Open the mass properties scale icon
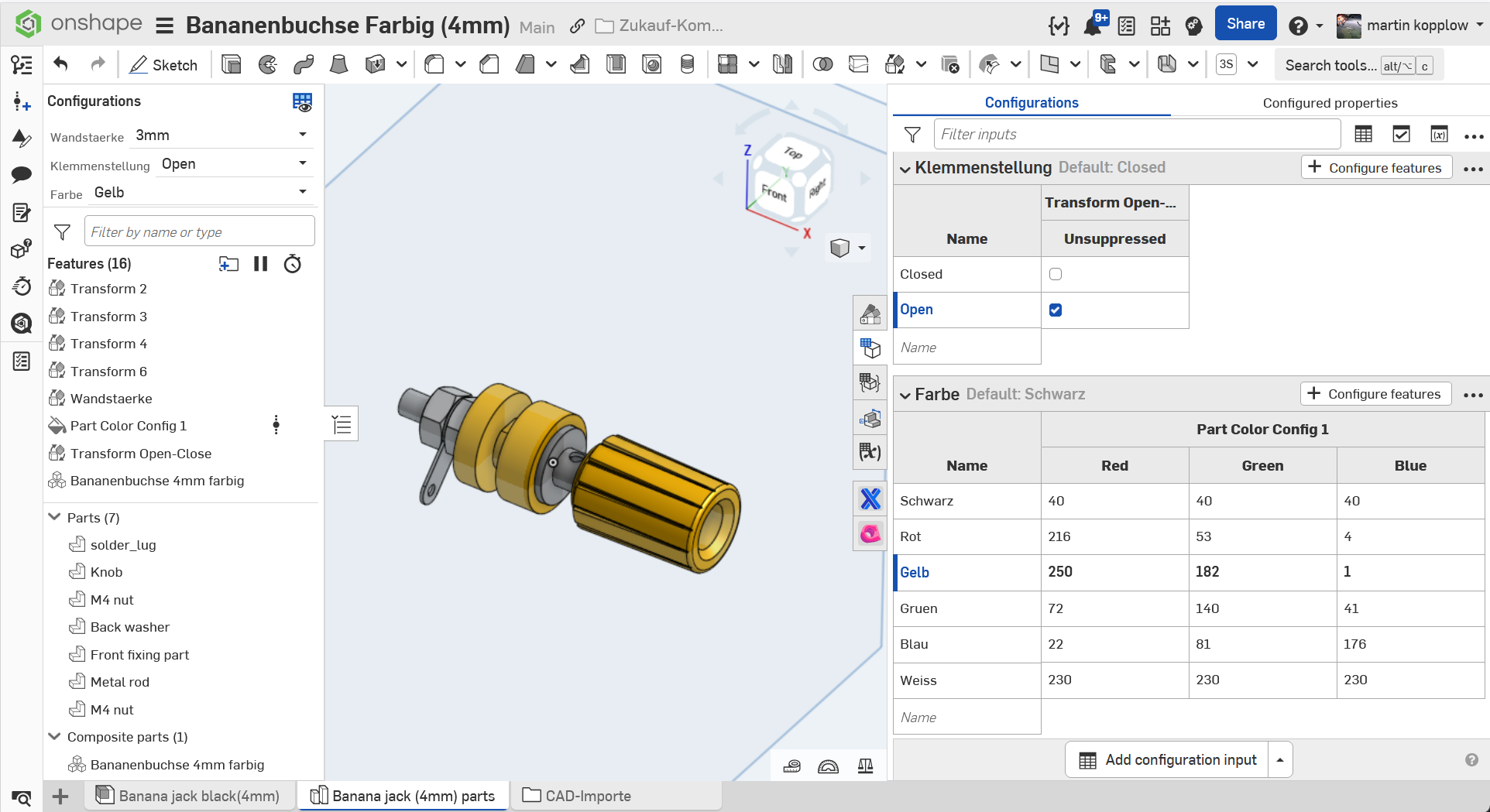The width and height of the screenshot is (1490, 812). (865, 766)
